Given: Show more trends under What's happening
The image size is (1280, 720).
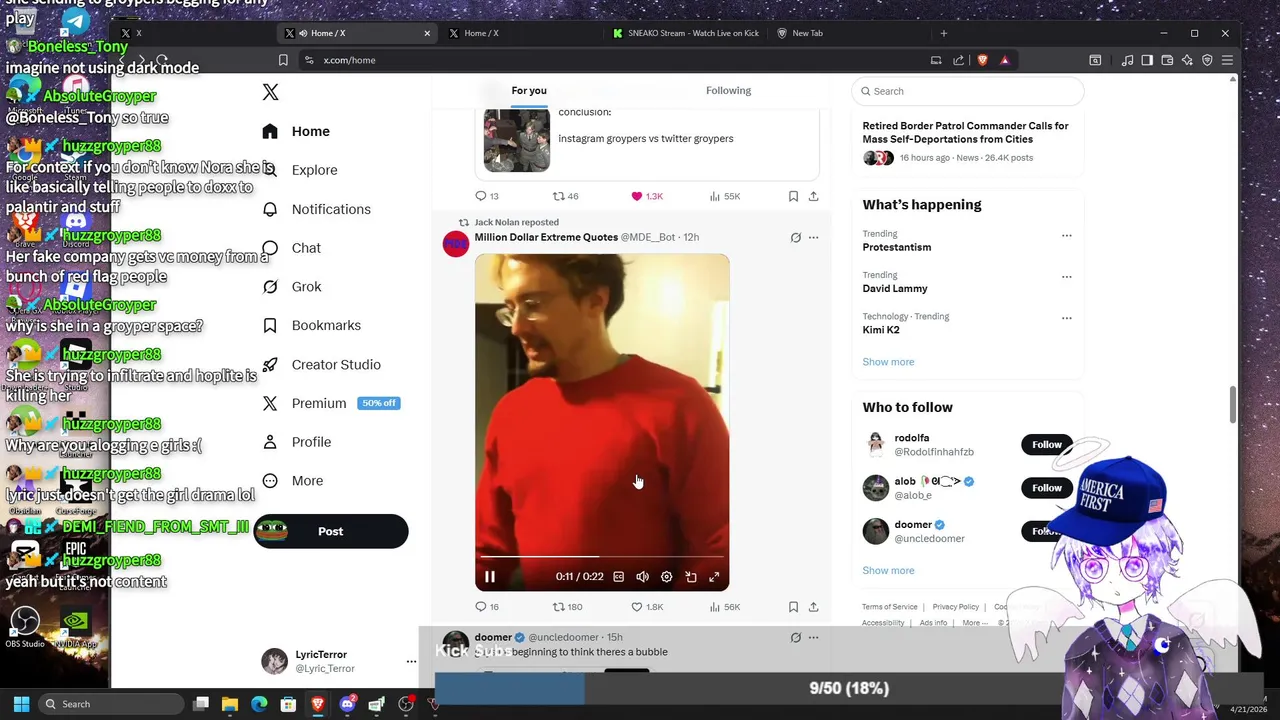Looking at the screenshot, I should click(888, 362).
